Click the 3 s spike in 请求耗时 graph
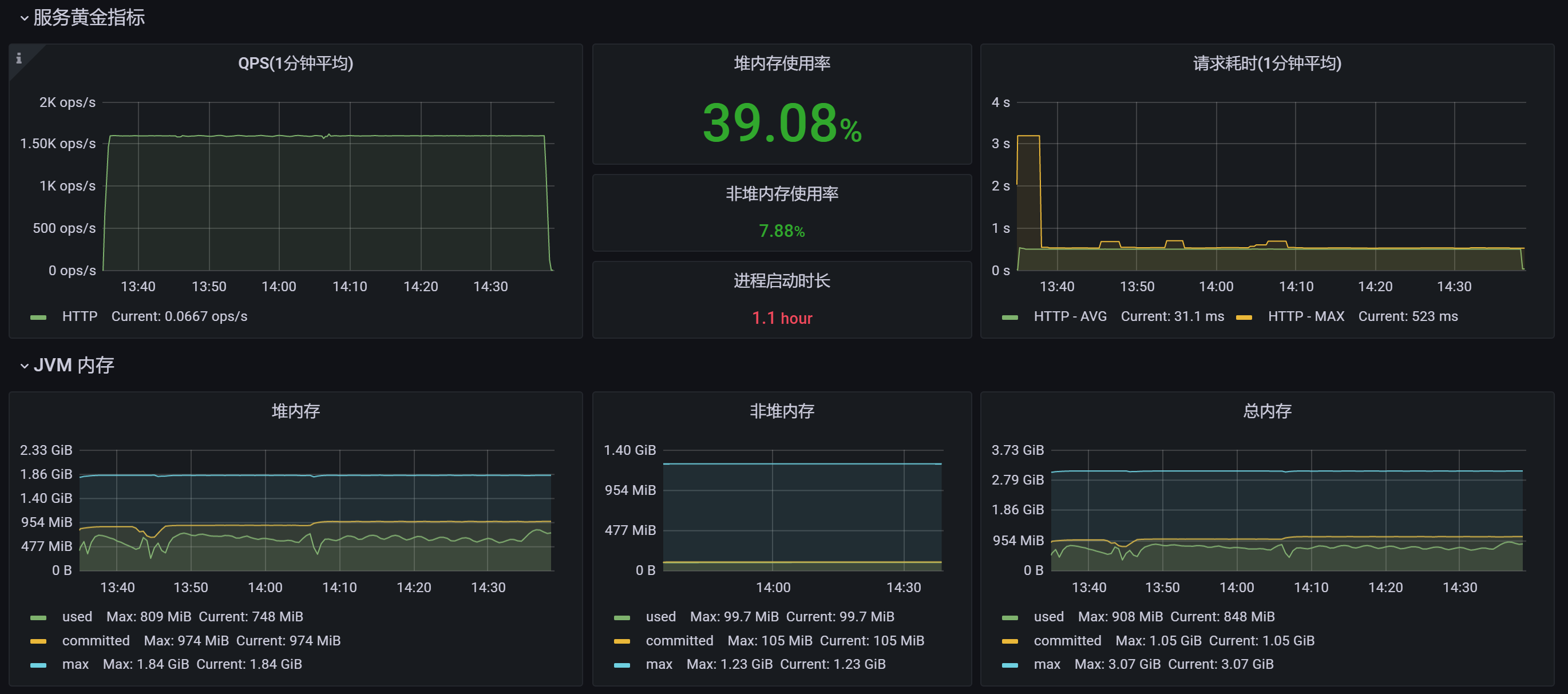 tap(1028, 136)
